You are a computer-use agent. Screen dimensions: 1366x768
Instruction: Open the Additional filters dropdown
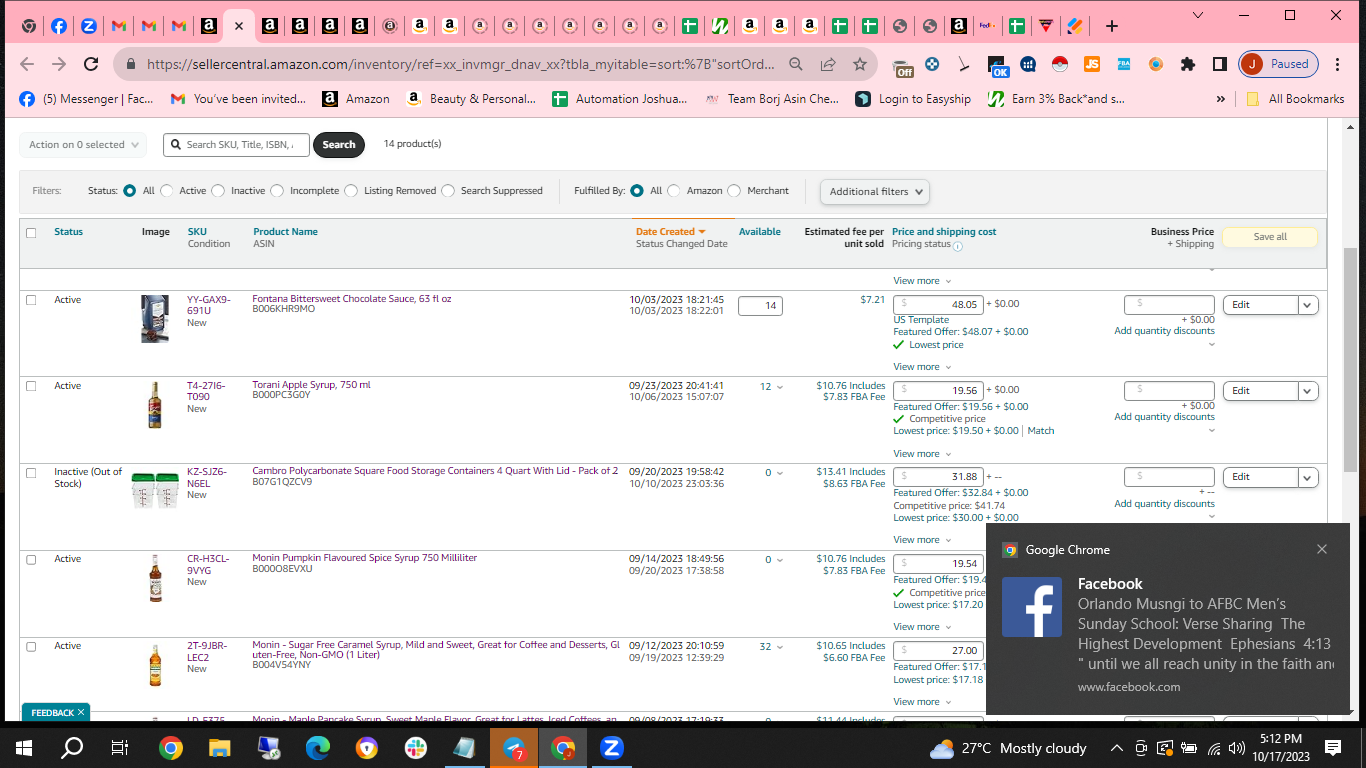pos(875,191)
